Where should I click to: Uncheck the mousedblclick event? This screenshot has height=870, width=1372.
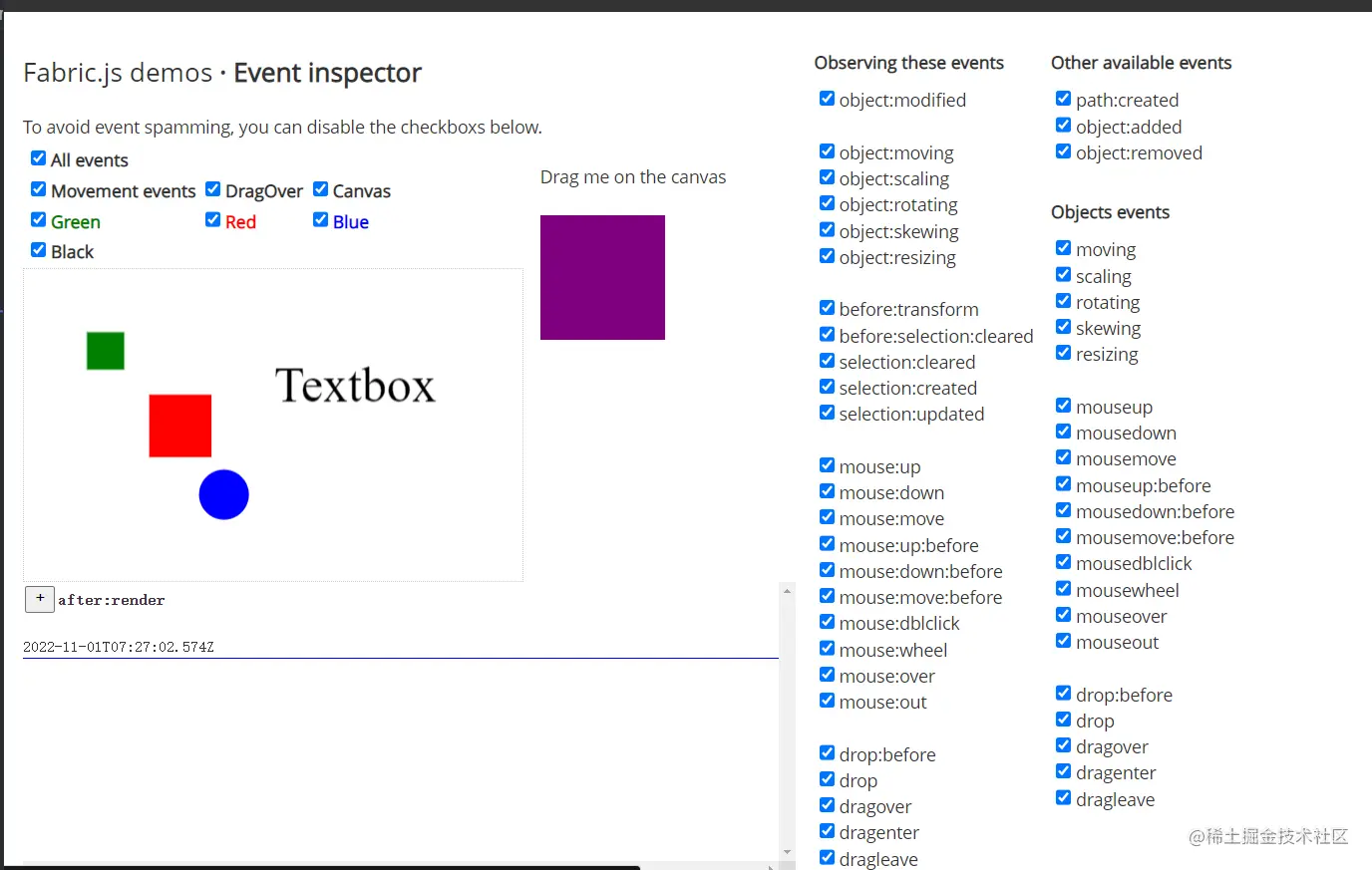1063,562
